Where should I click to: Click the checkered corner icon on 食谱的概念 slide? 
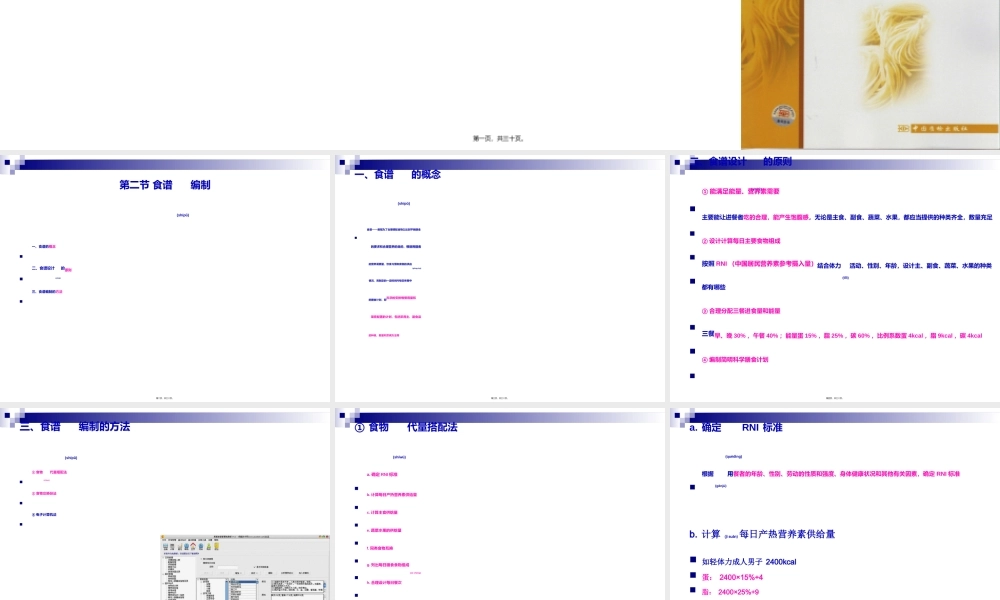tap(344, 165)
